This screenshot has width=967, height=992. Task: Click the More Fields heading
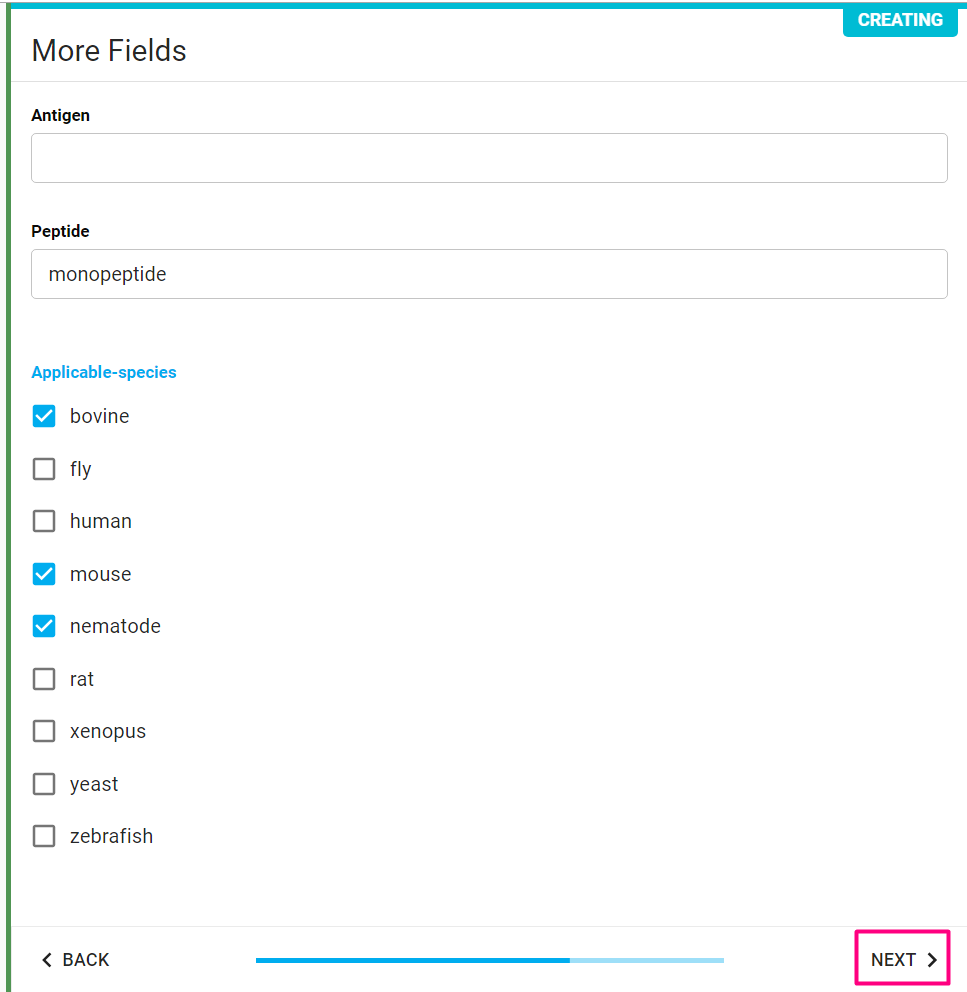pos(109,51)
